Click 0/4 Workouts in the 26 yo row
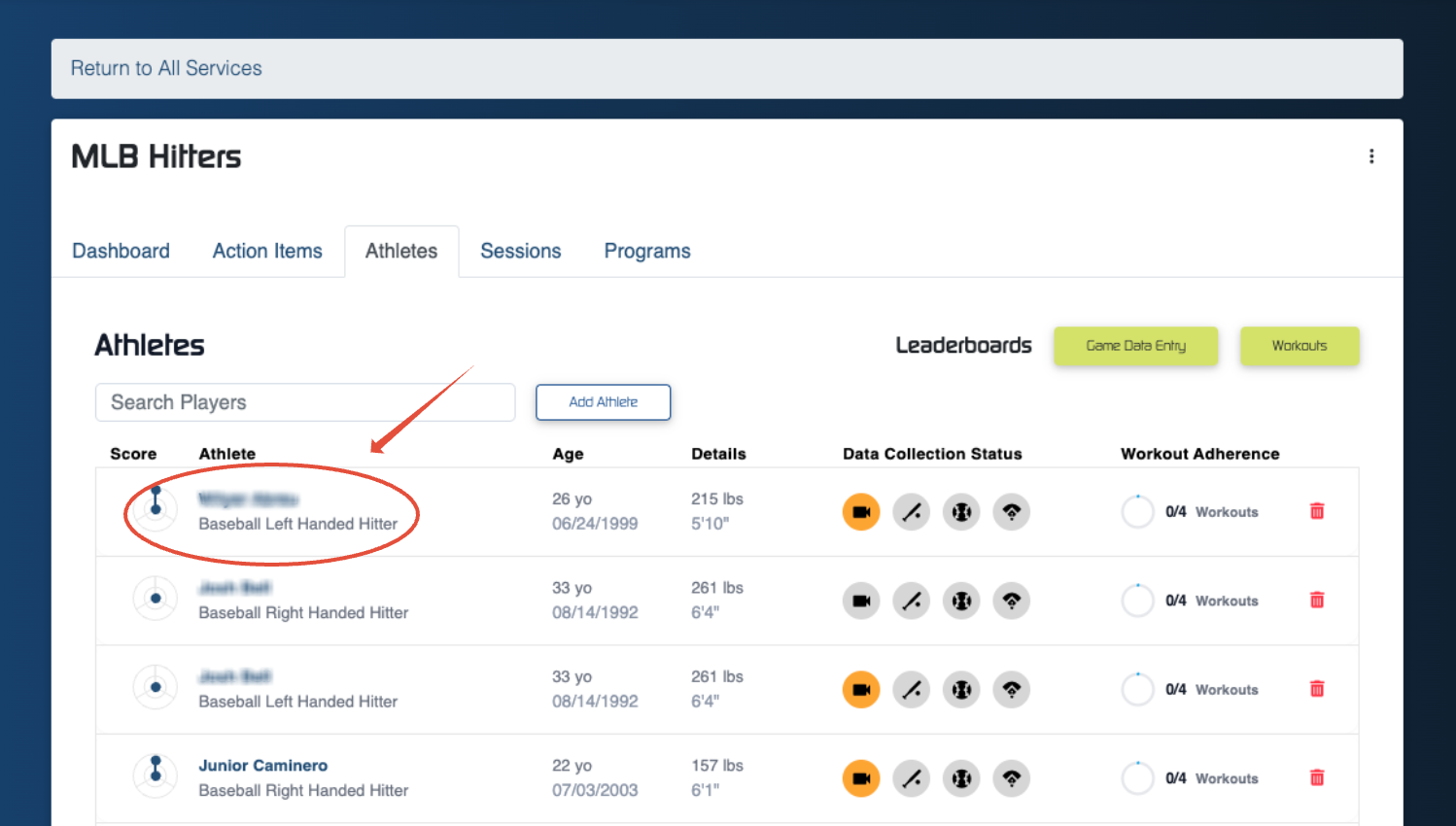 tap(1212, 512)
